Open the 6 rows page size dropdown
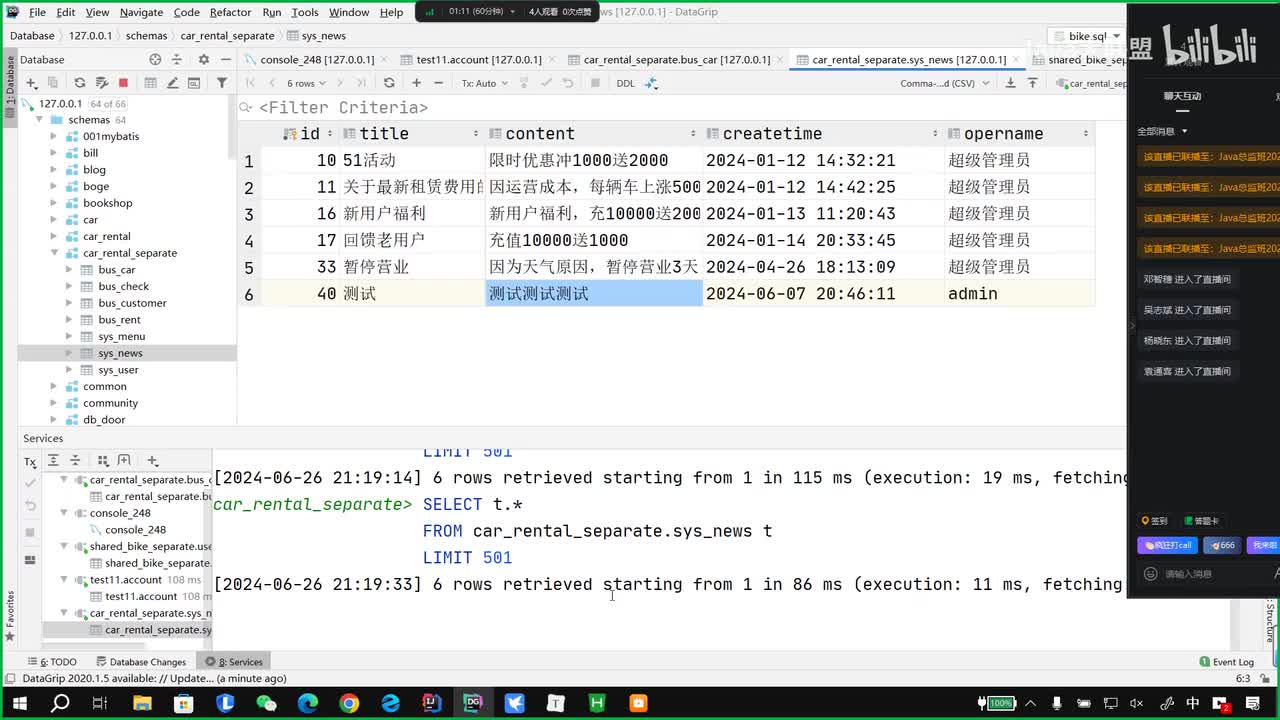The image size is (1280, 720). (305, 83)
